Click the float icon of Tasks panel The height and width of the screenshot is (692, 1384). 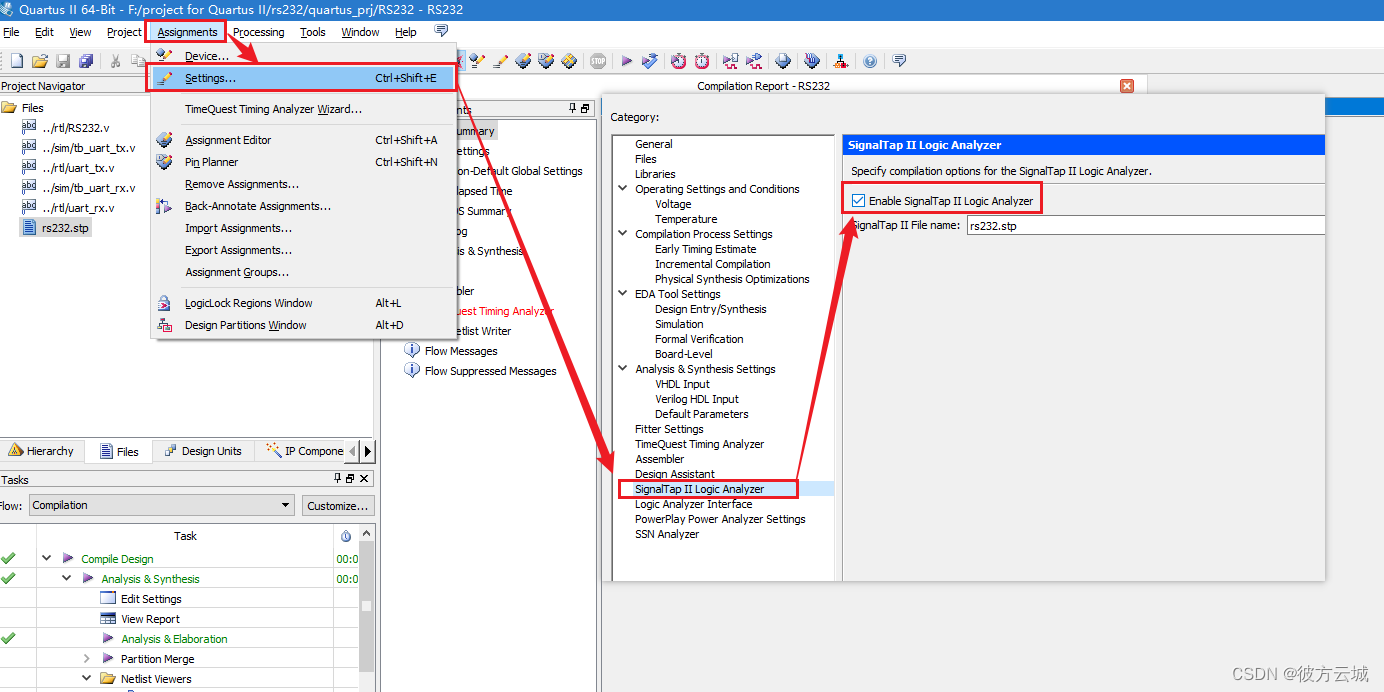[x=350, y=479]
